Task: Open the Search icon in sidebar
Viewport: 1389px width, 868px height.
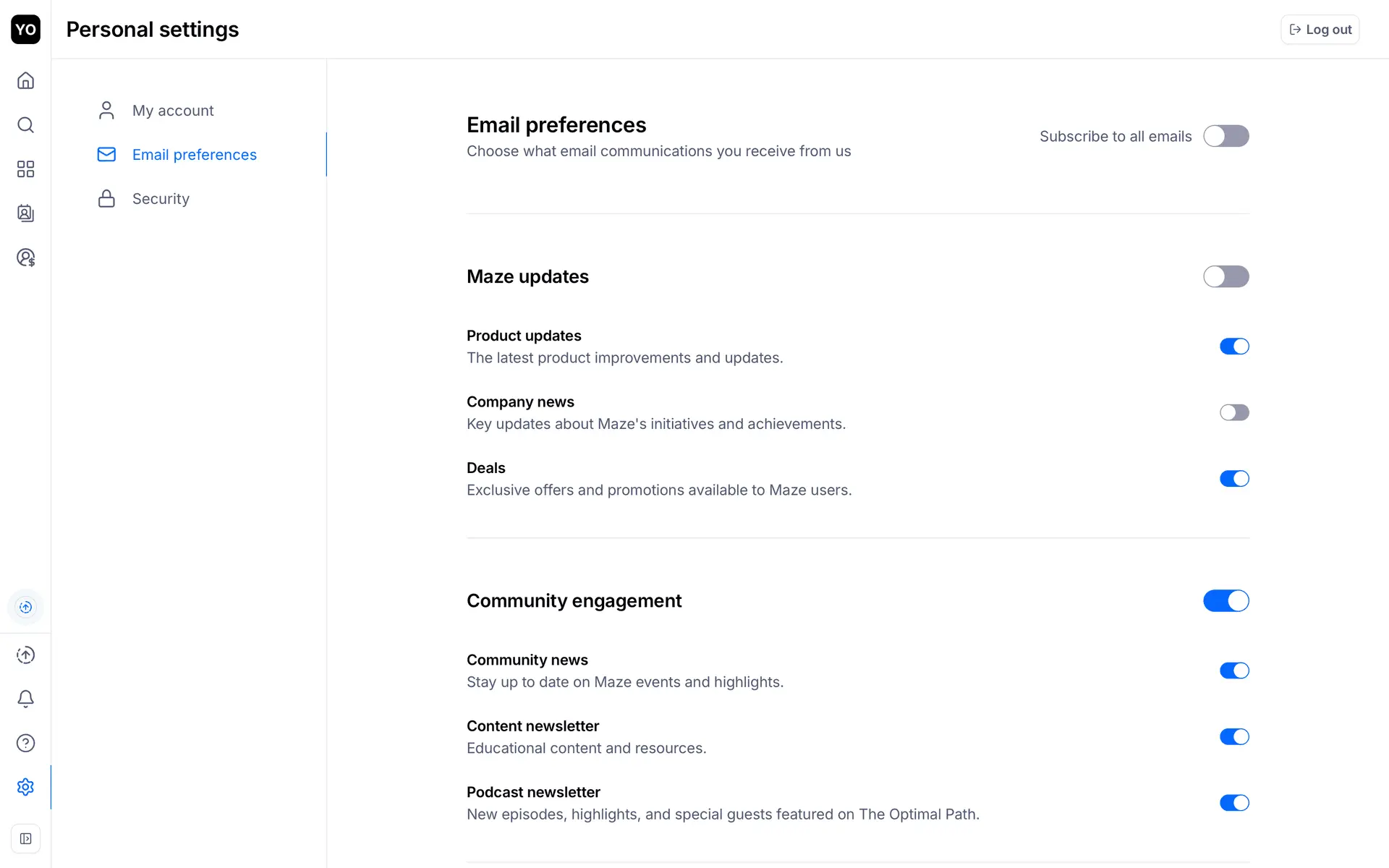Action: click(x=25, y=125)
